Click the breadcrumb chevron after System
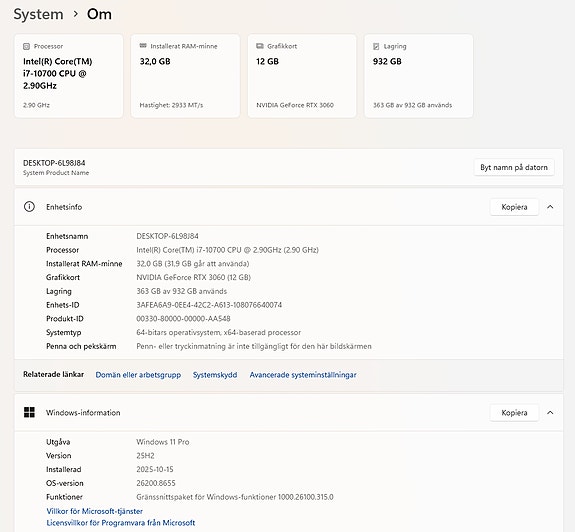 pos(76,14)
